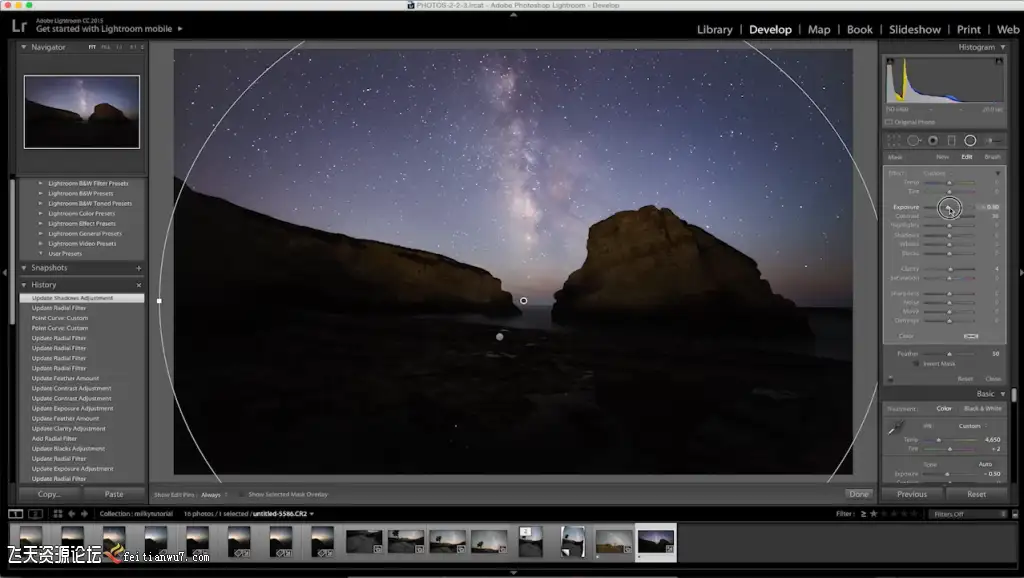Click the bottom Reset button
This screenshot has width=1024, height=578.
[x=976, y=494]
